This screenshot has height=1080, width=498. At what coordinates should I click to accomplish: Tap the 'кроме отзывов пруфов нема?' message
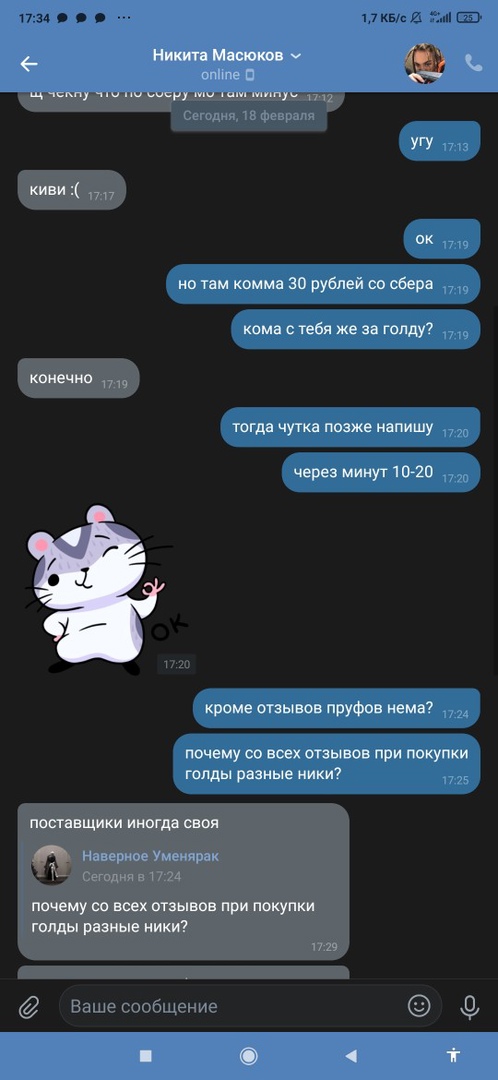pyautogui.click(x=336, y=708)
